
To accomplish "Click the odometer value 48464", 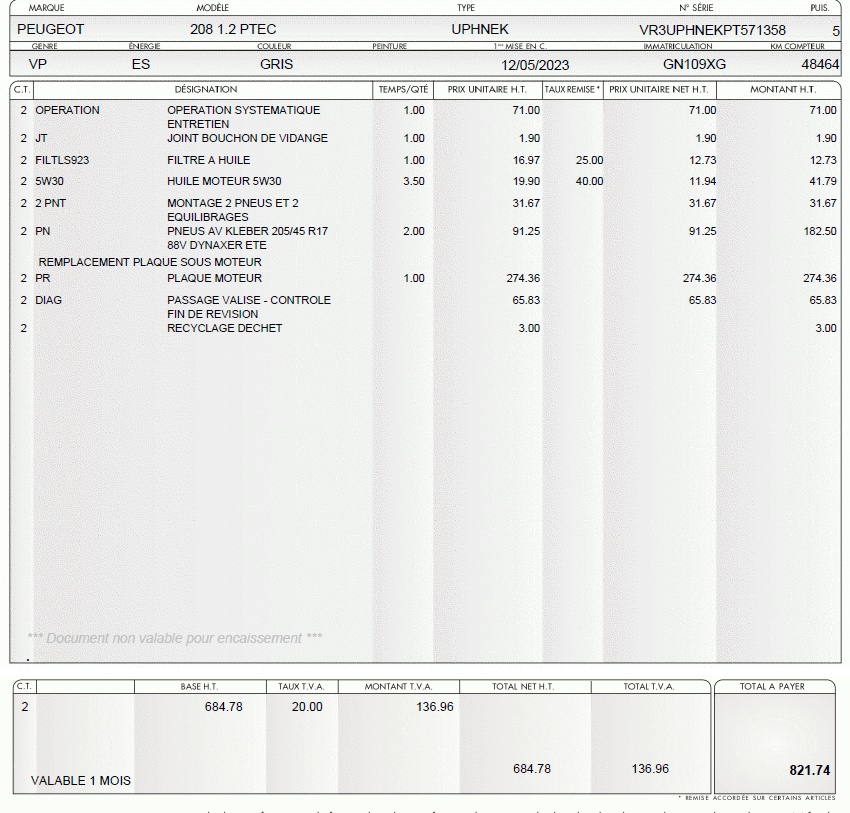I will coord(820,64).
